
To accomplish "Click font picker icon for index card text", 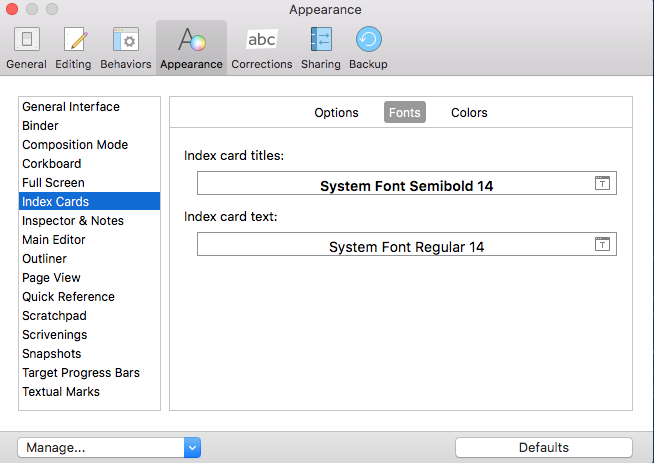I will pyautogui.click(x=602, y=245).
